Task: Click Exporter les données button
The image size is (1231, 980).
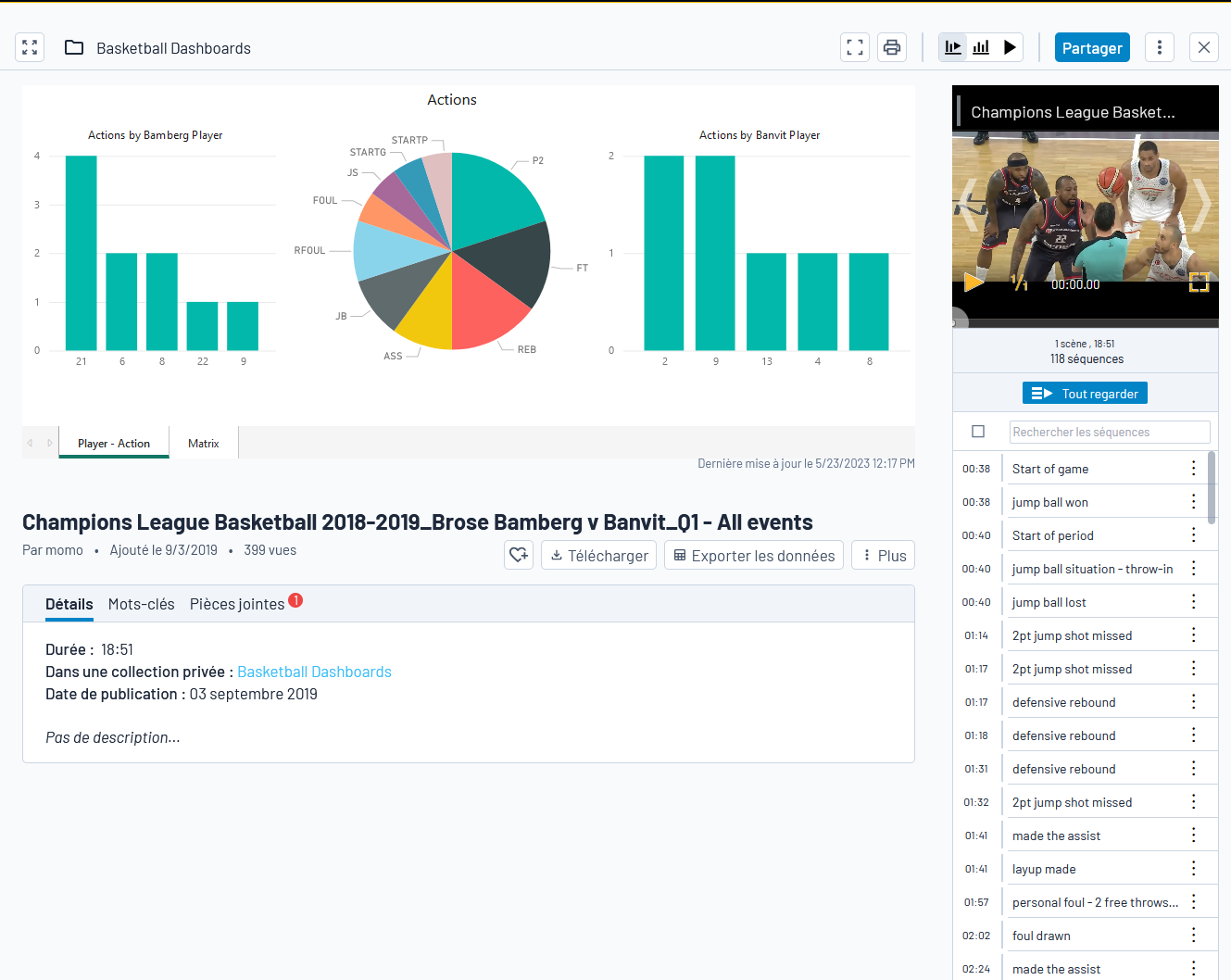Action: click(x=754, y=555)
